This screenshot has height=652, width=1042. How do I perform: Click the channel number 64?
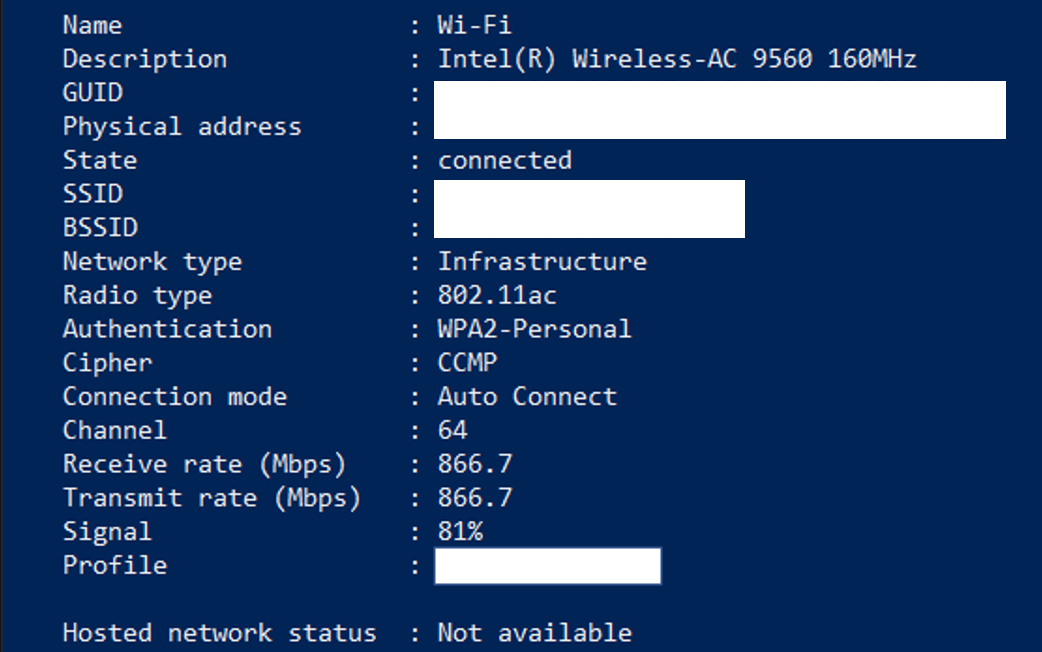453,430
